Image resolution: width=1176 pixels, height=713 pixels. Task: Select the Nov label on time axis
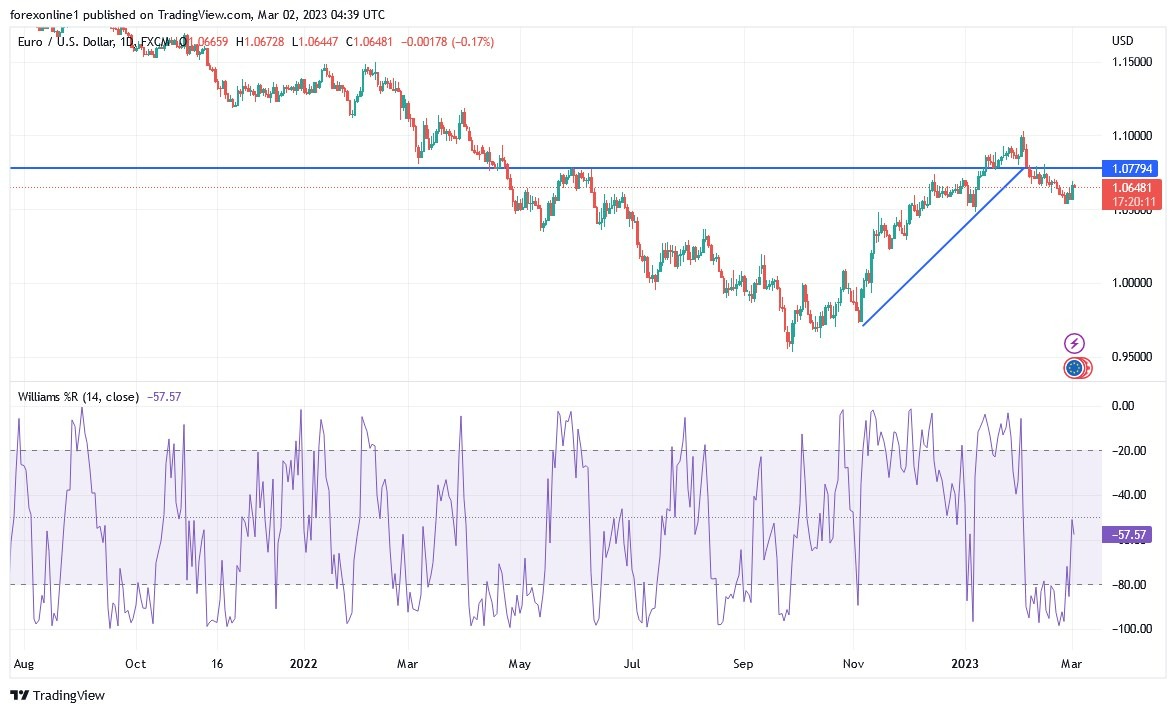click(x=852, y=663)
